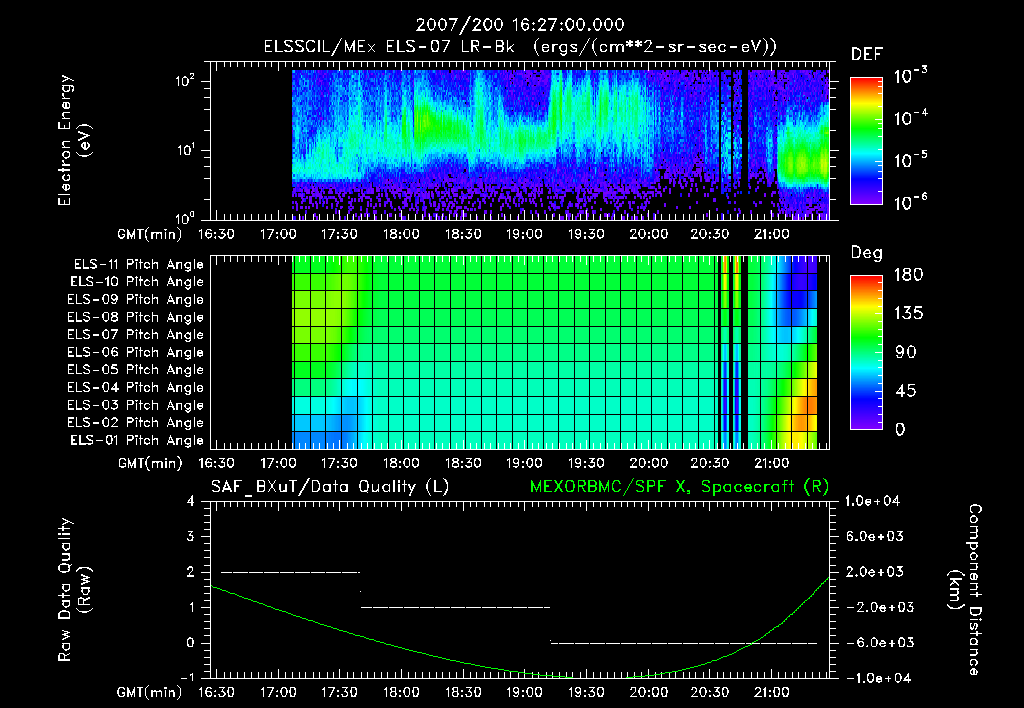
Task: Click the ELS-09 Pitch Angle row label
Action: click(x=135, y=299)
